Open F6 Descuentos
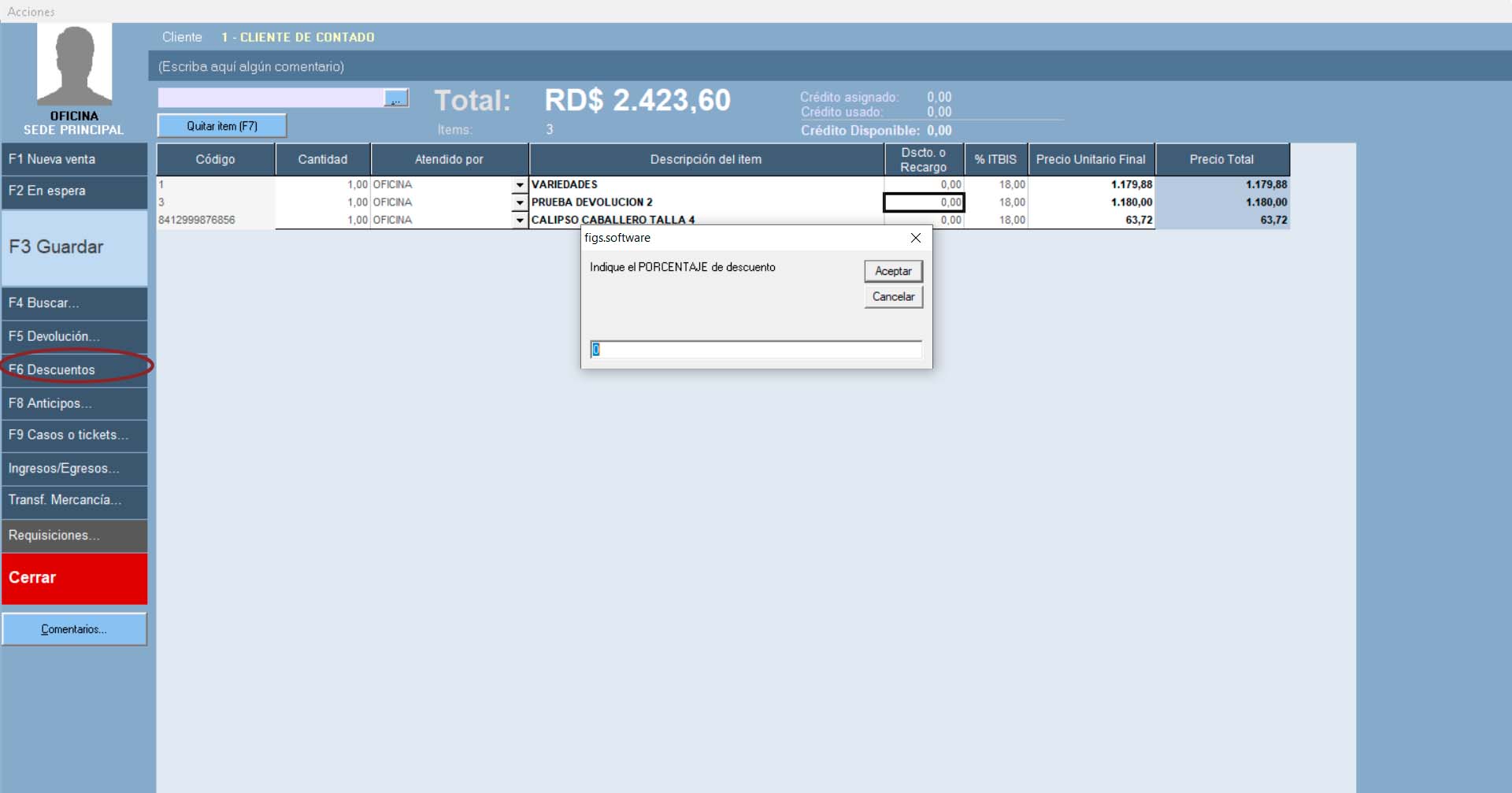The image size is (1512, 793). tap(74, 369)
